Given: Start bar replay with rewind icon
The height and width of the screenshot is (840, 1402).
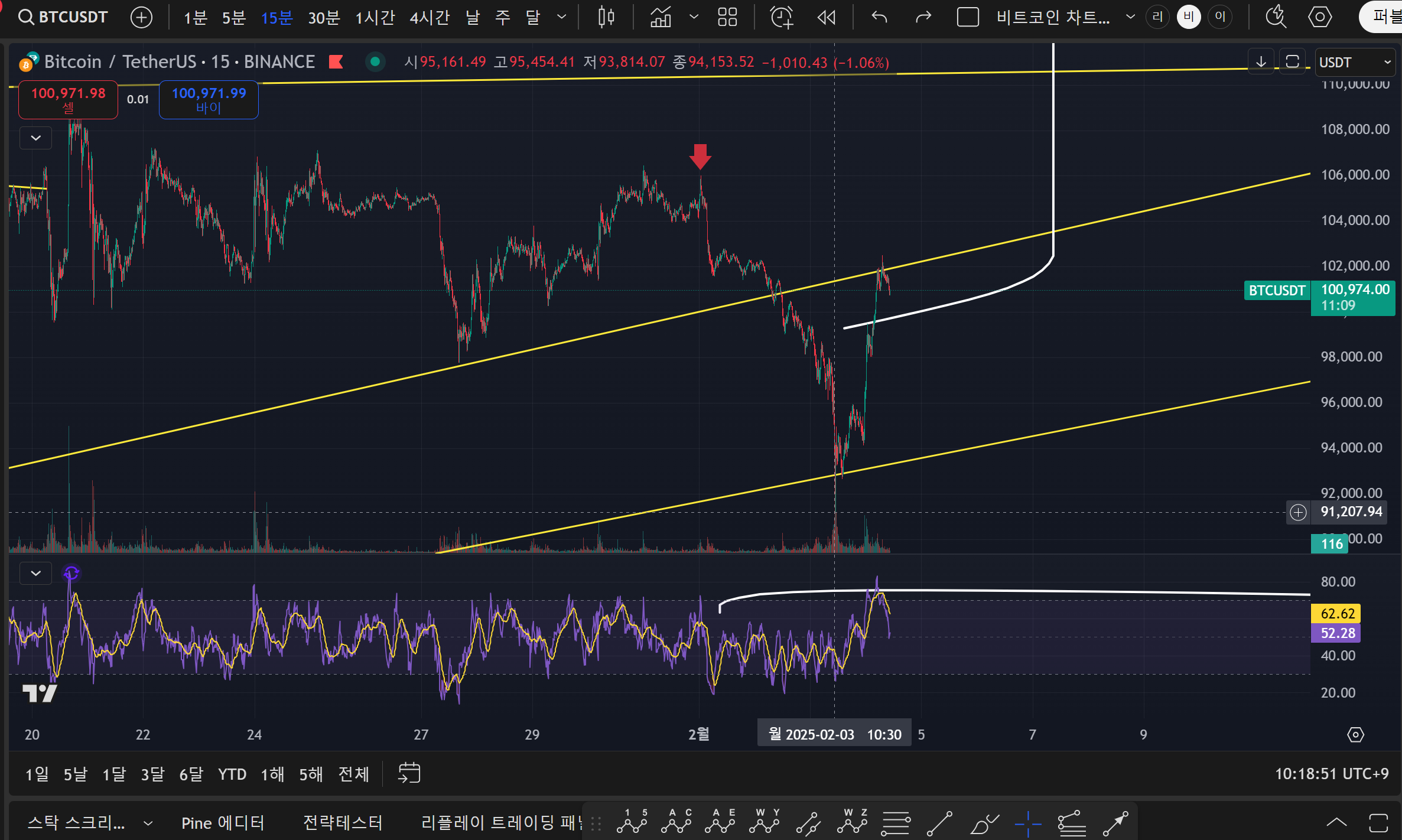Looking at the screenshot, I should [827, 17].
